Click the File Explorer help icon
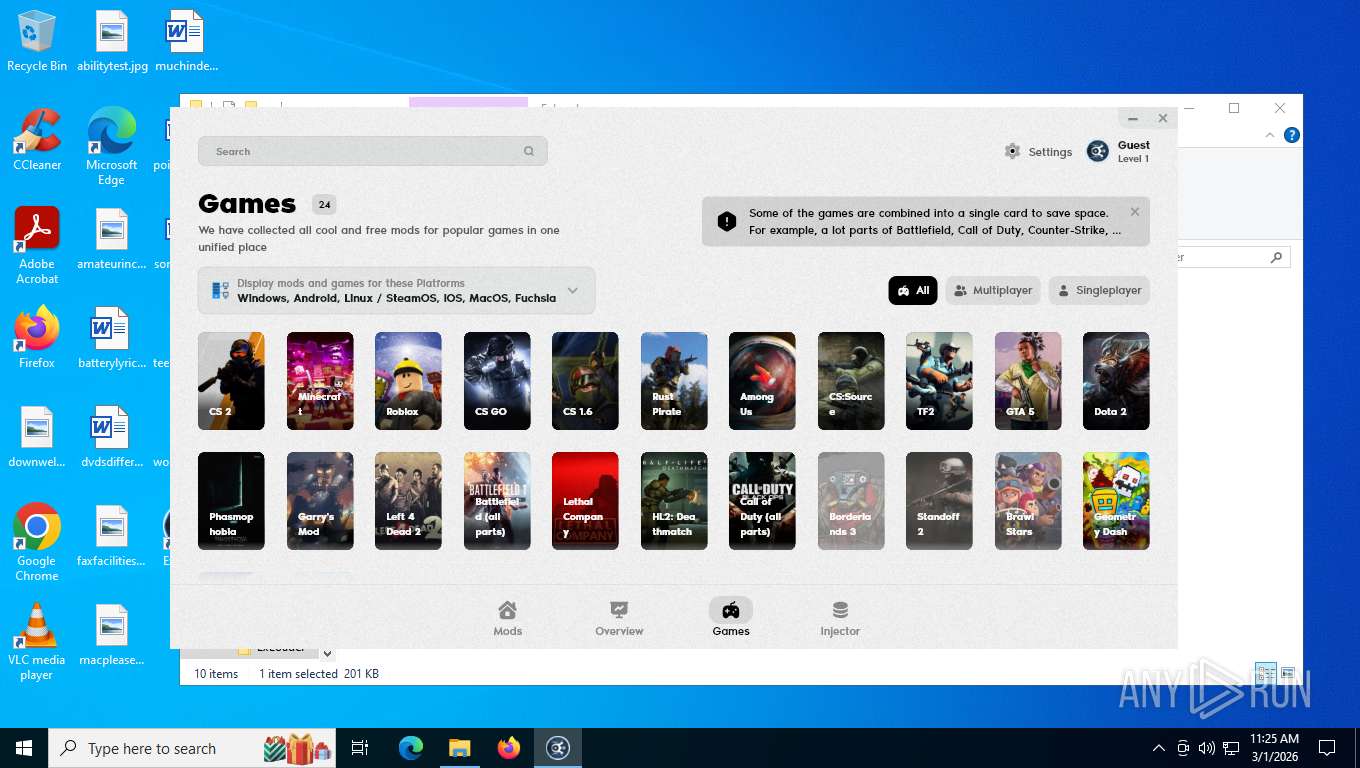1360x768 pixels. (x=1291, y=135)
